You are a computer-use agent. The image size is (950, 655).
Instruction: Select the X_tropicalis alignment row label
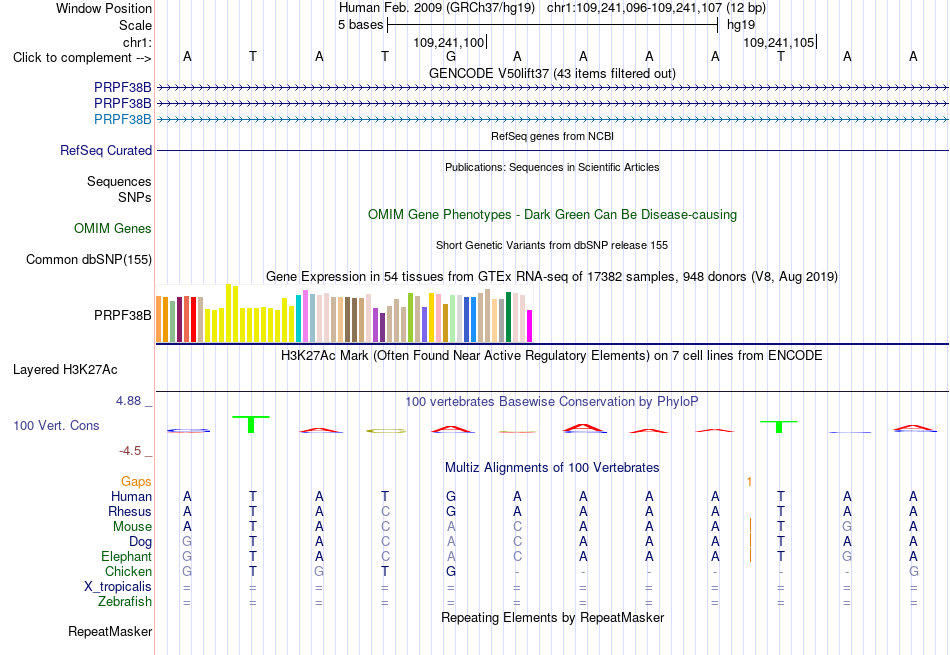[x=118, y=587]
